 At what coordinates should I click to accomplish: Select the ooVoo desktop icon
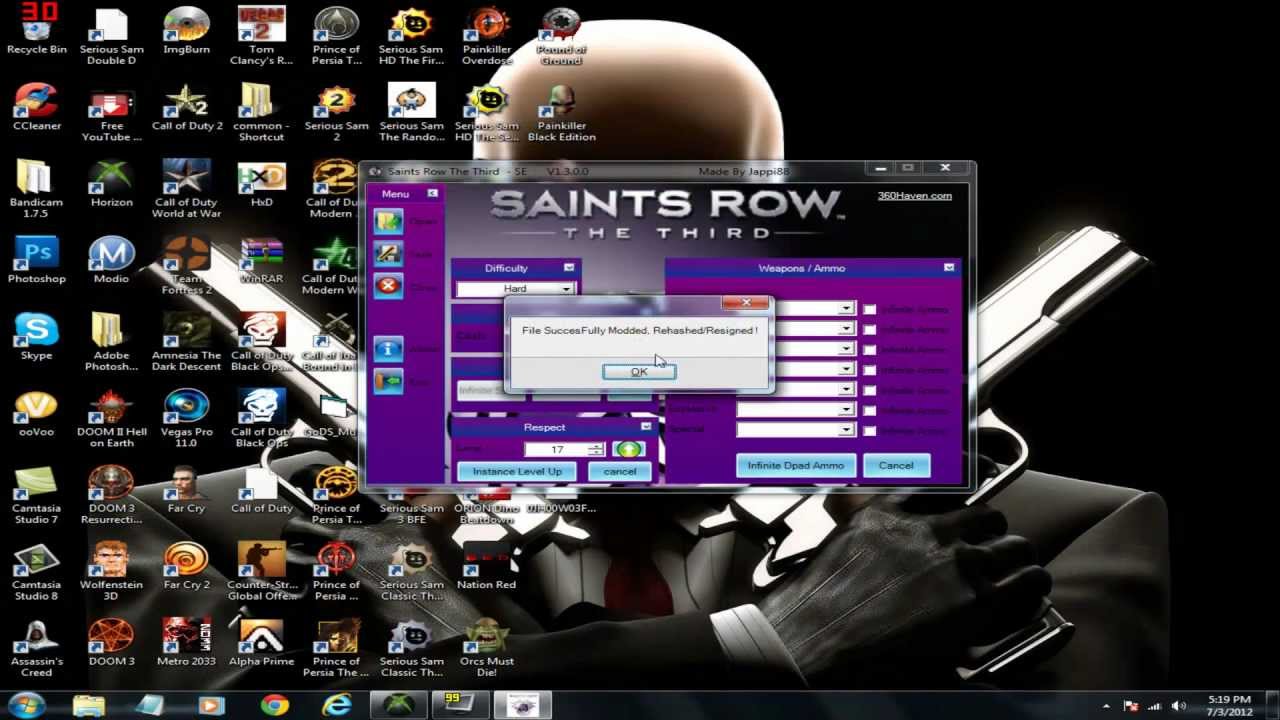pyautogui.click(x=36, y=413)
